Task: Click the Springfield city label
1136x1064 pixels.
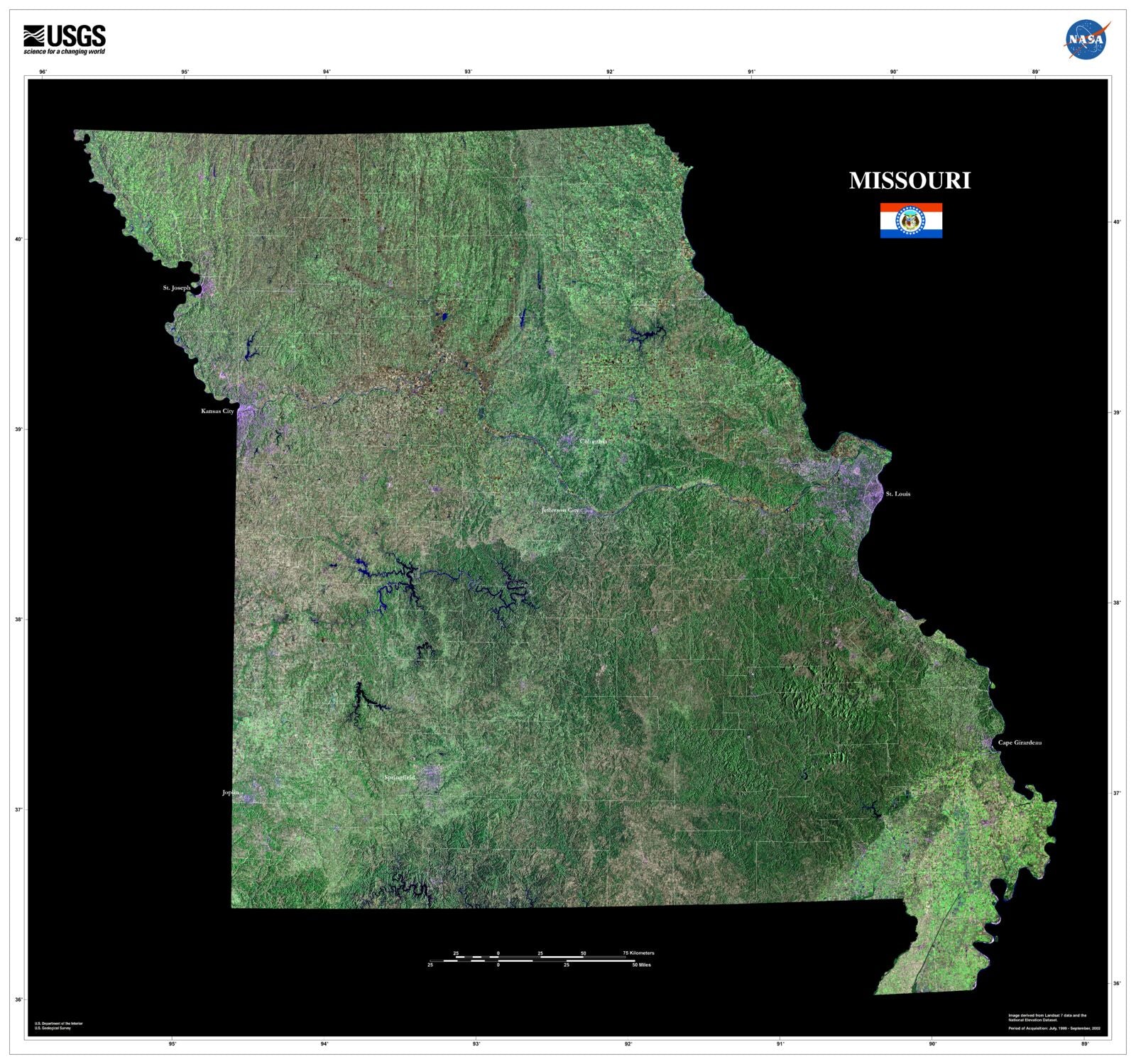Action: pyautogui.click(x=399, y=777)
